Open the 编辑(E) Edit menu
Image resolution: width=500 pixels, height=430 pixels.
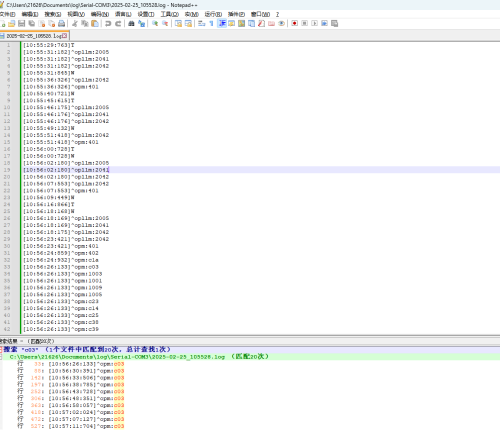click(30, 14)
